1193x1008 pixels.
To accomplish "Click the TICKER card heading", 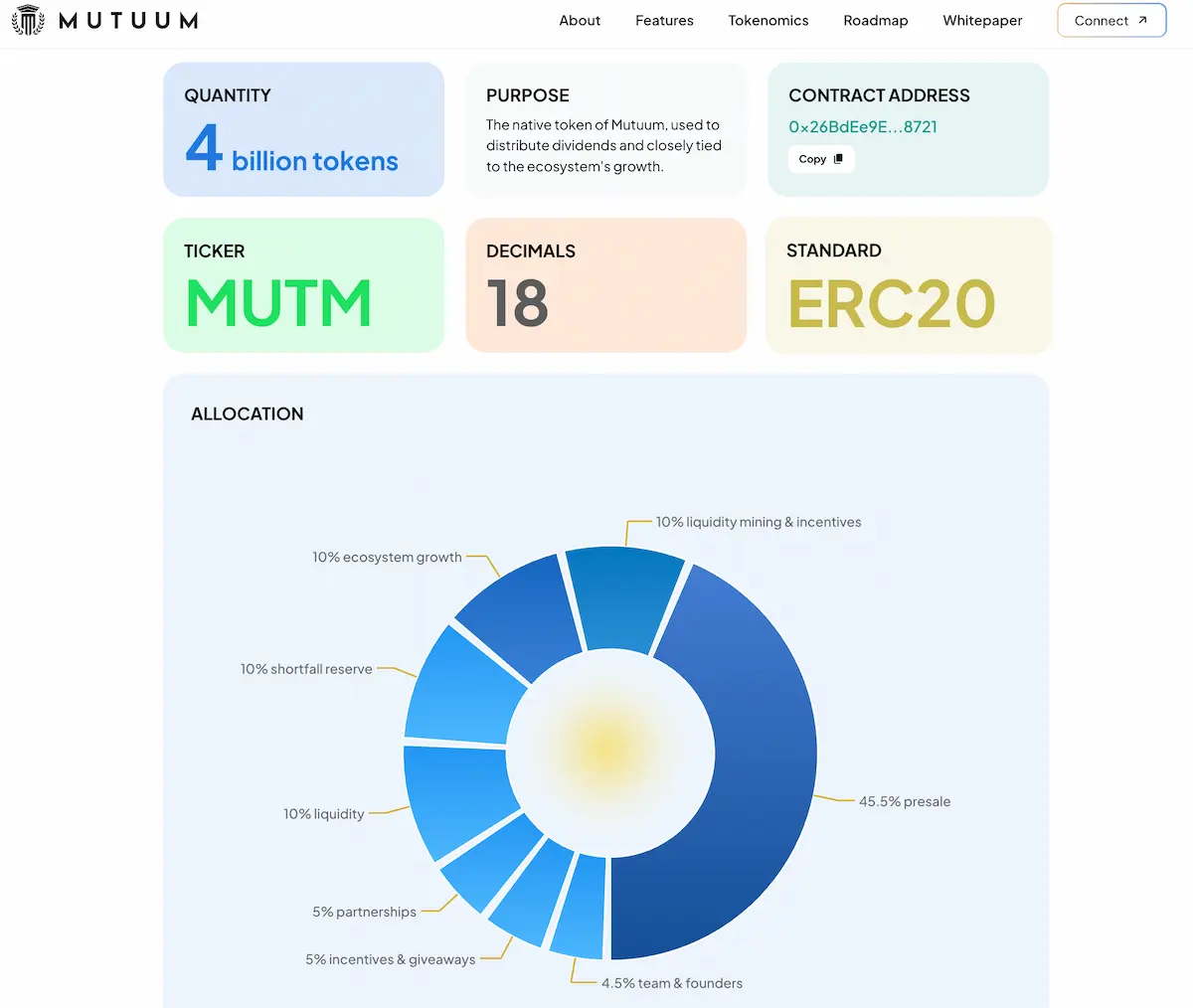I will [215, 252].
